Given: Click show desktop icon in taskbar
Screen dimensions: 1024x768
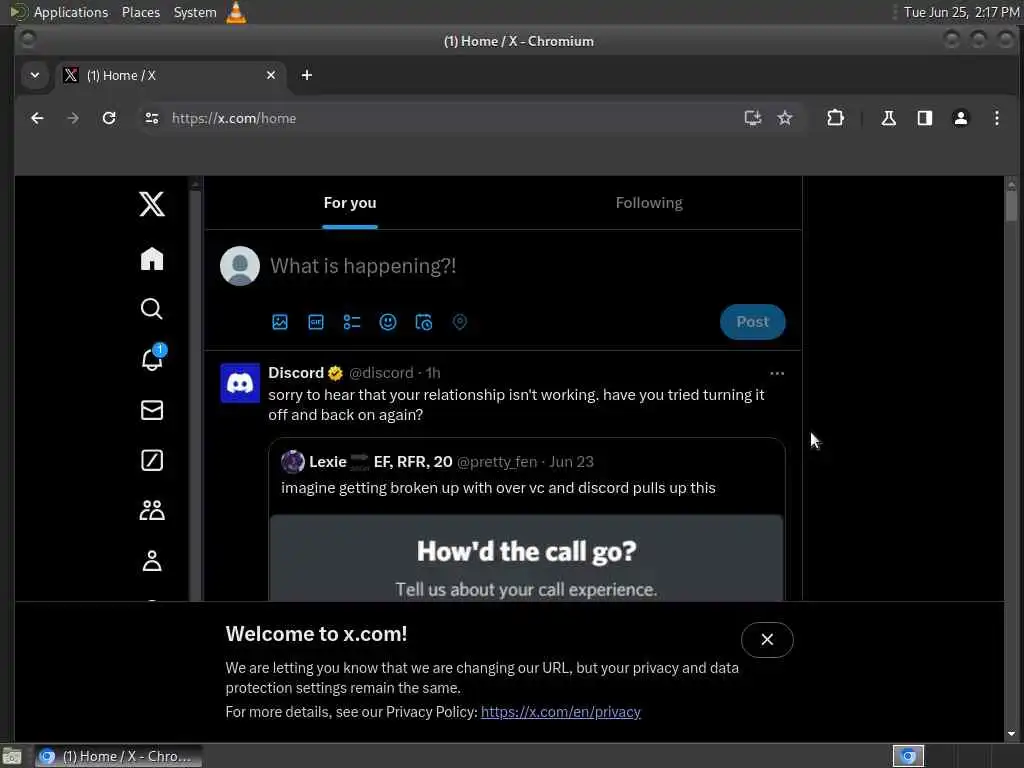Looking at the screenshot, I should [x=12, y=757].
